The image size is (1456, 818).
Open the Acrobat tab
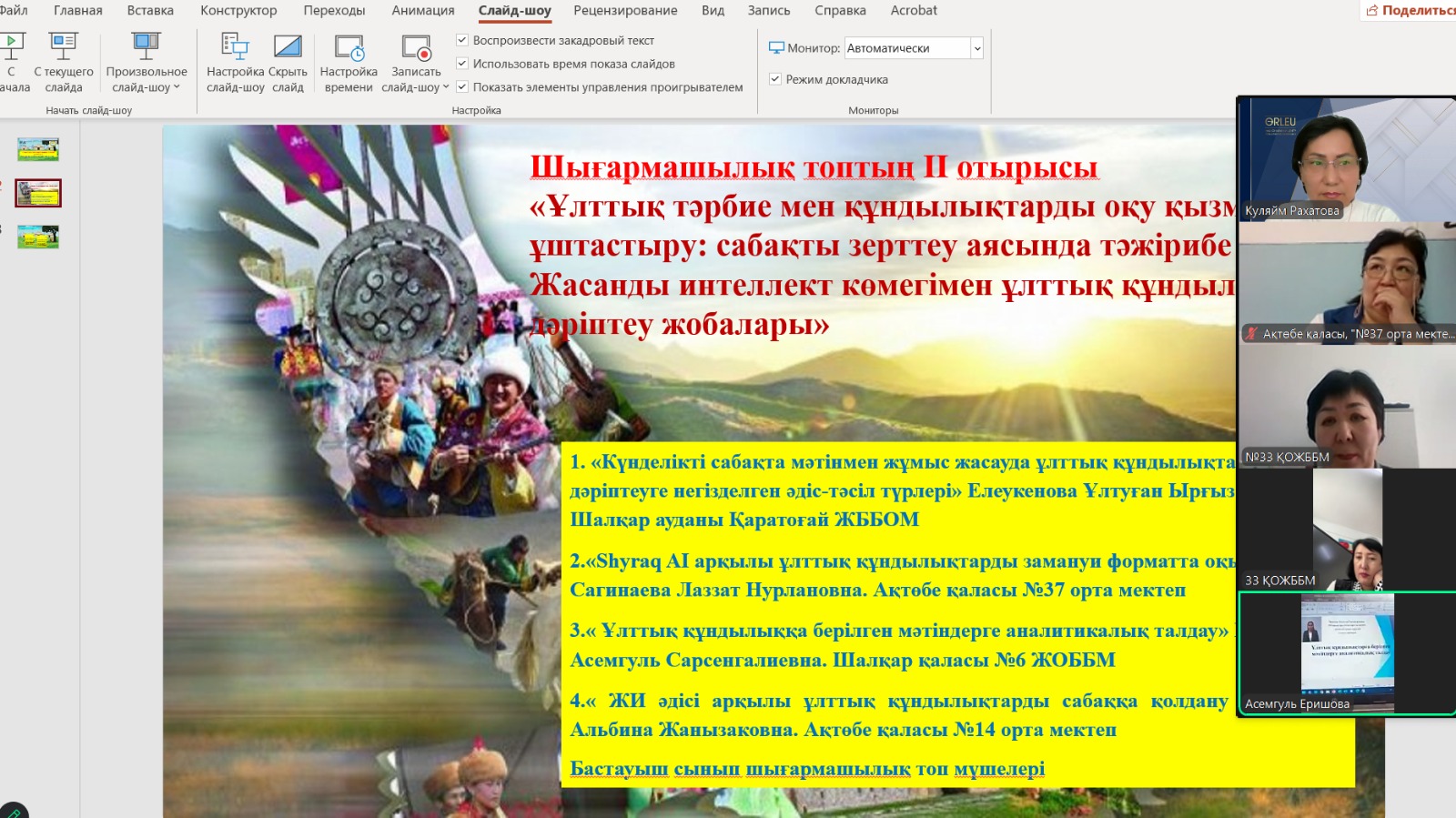click(x=914, y=11)
